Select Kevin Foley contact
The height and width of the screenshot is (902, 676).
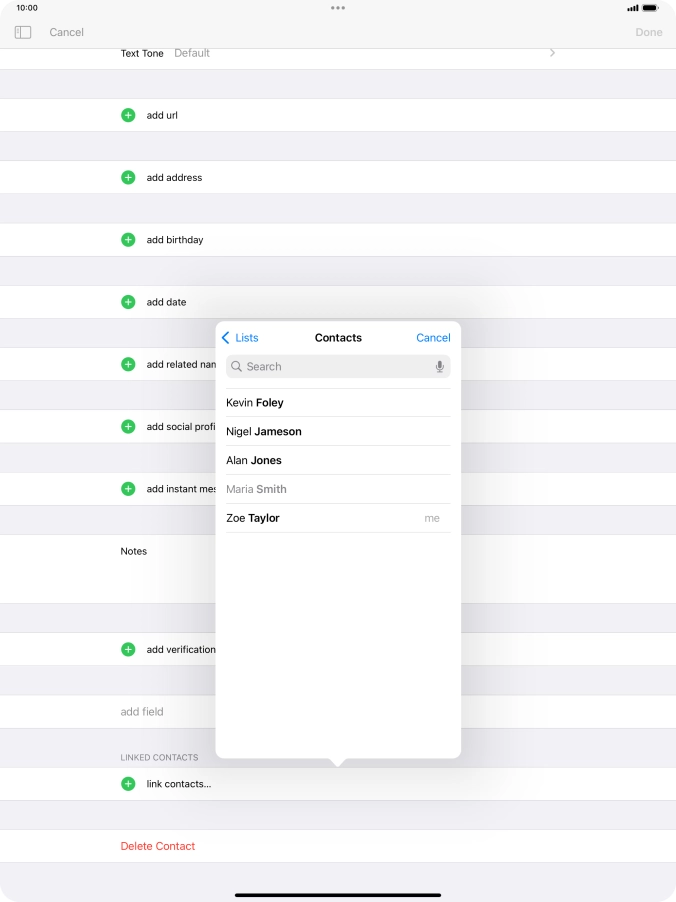pyautogui.click(x=255, y=403)
